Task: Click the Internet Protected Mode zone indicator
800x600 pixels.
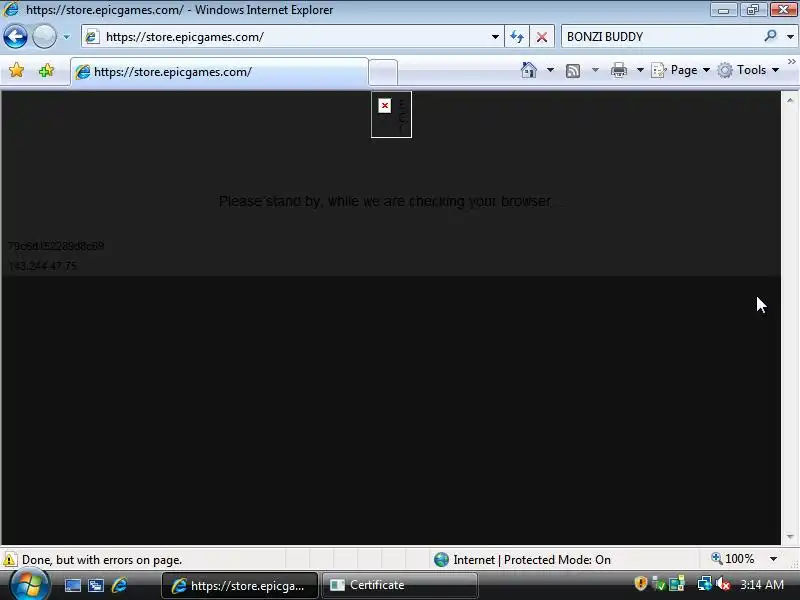Action: [522, 560]
